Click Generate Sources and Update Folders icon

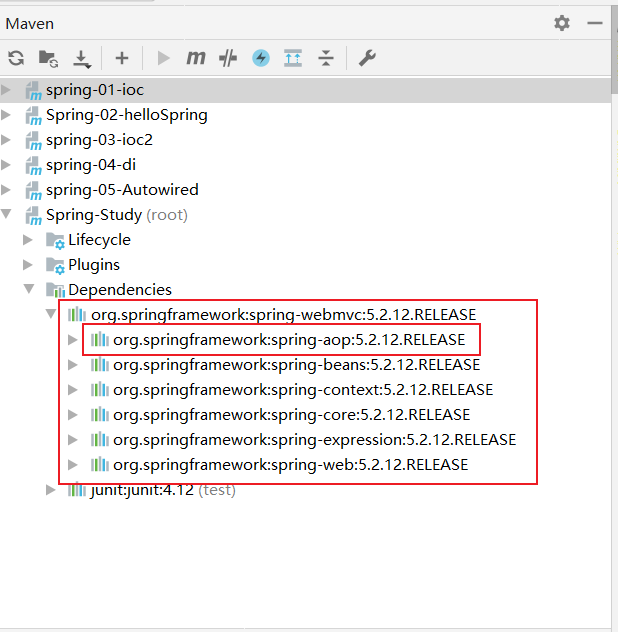tap(48, 58)
